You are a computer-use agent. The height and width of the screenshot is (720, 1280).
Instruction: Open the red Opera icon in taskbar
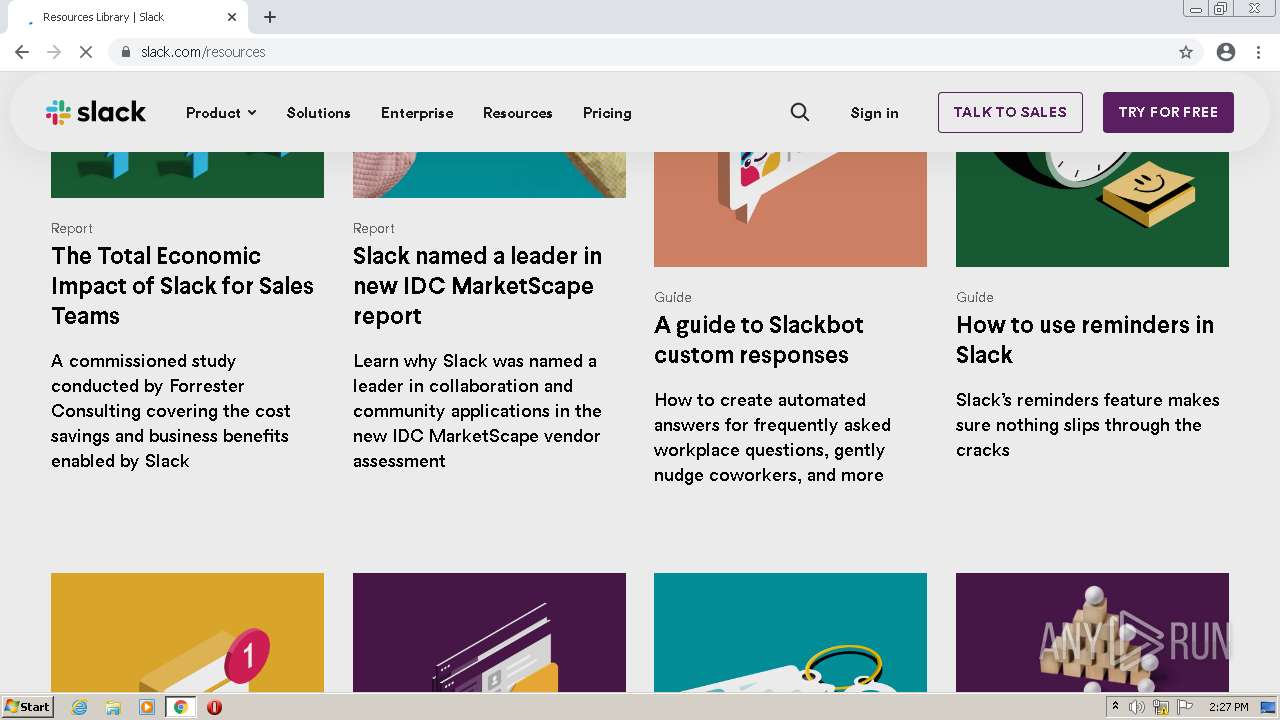[214, 707]
